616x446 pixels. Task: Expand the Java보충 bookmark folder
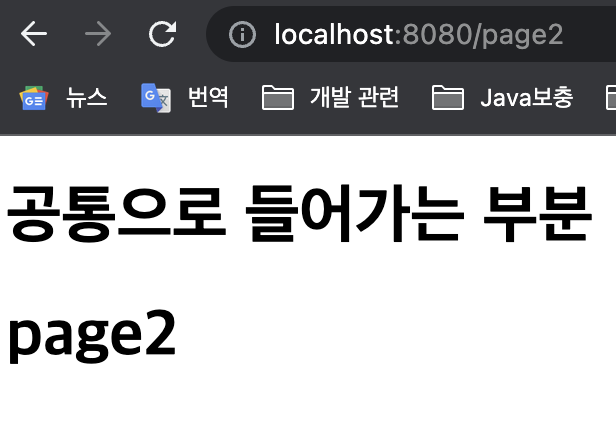tap(527, 97)
